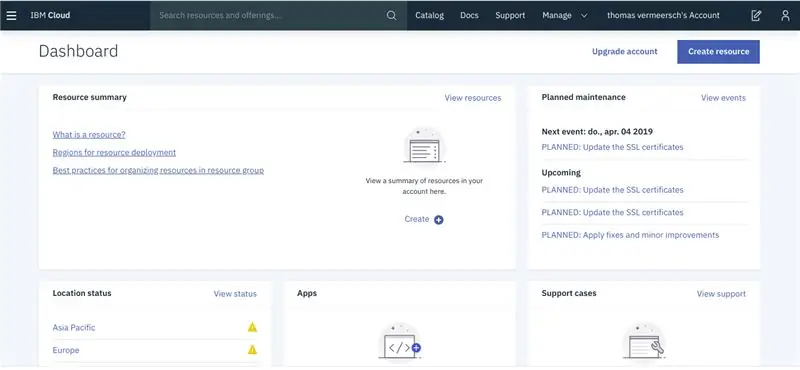
Task: Click the Apps card heading
Action: [307, 293]
